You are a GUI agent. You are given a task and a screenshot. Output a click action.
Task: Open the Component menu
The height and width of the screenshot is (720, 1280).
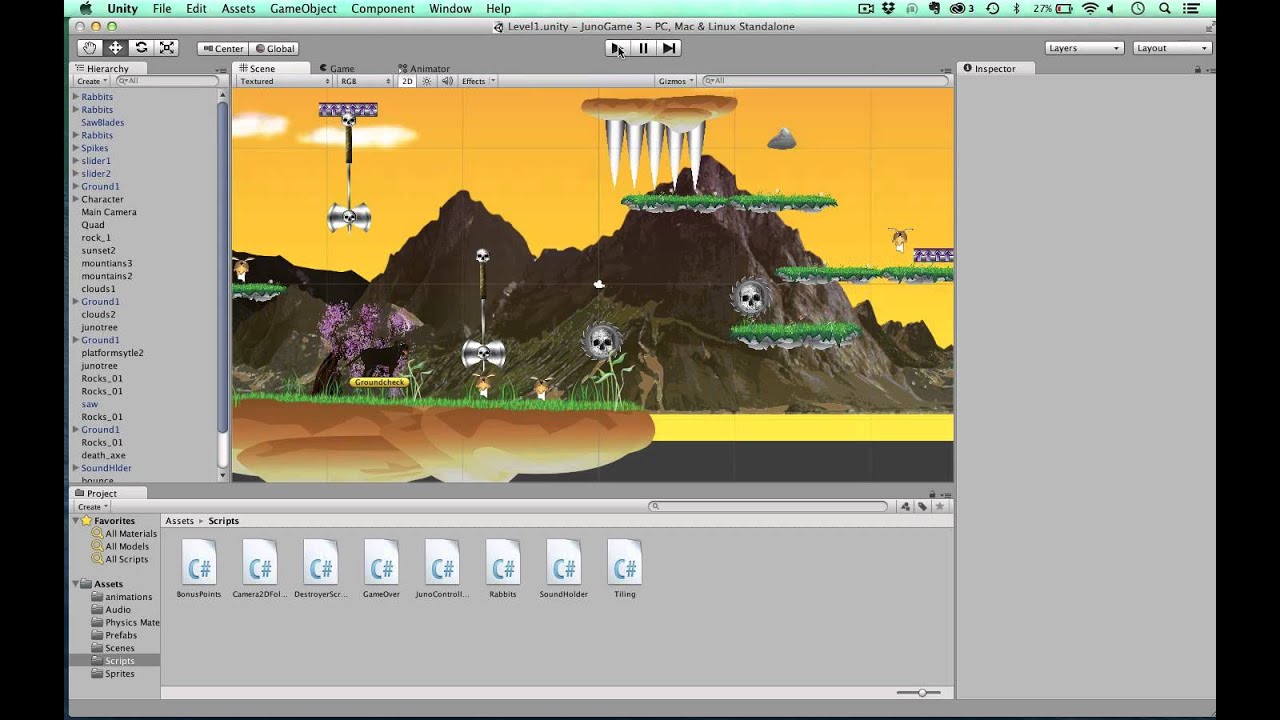click(383, 8)
